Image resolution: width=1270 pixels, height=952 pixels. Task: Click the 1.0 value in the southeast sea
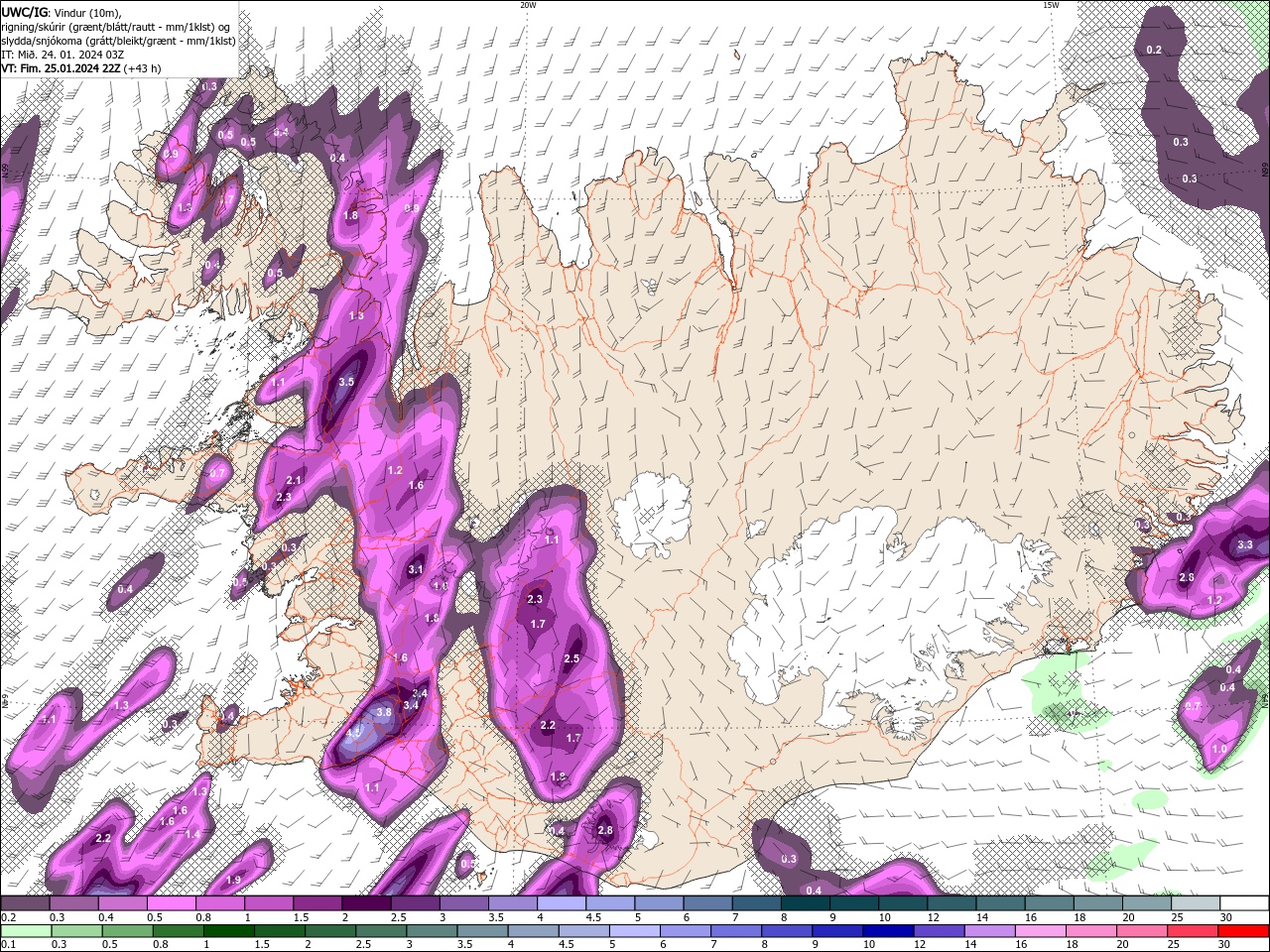click(1219, 749)
